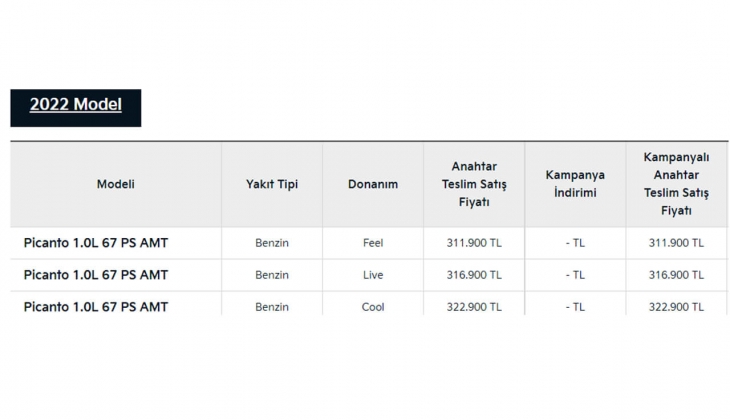Image resolution: width=730 pixels, height=420 pixels.
Task: Click the Benzin cell in the Live row
Action: pos(272,275)
